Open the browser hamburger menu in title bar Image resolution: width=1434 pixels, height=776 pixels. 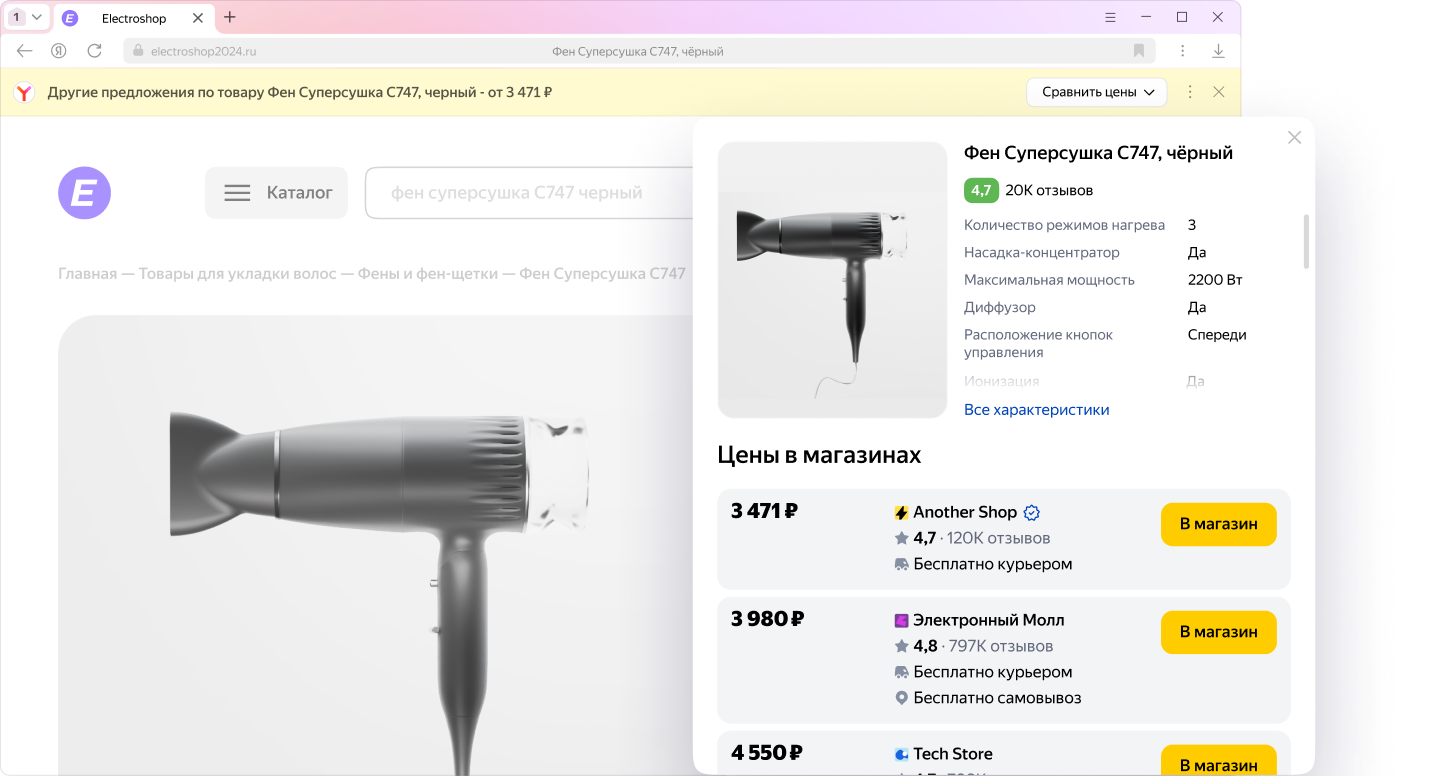coord(1110,17)
